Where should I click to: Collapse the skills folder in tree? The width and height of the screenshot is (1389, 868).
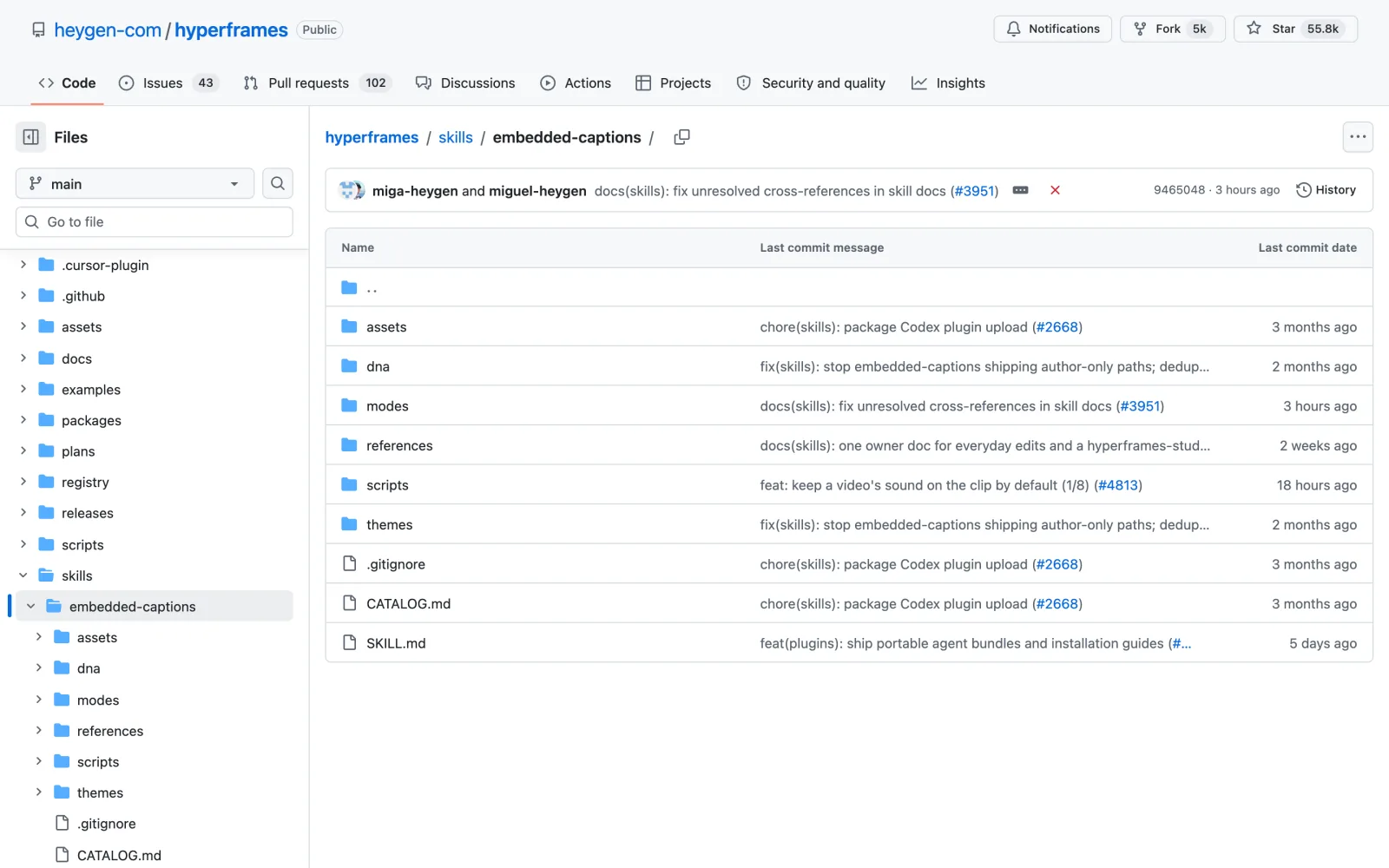tap(23, 575)
